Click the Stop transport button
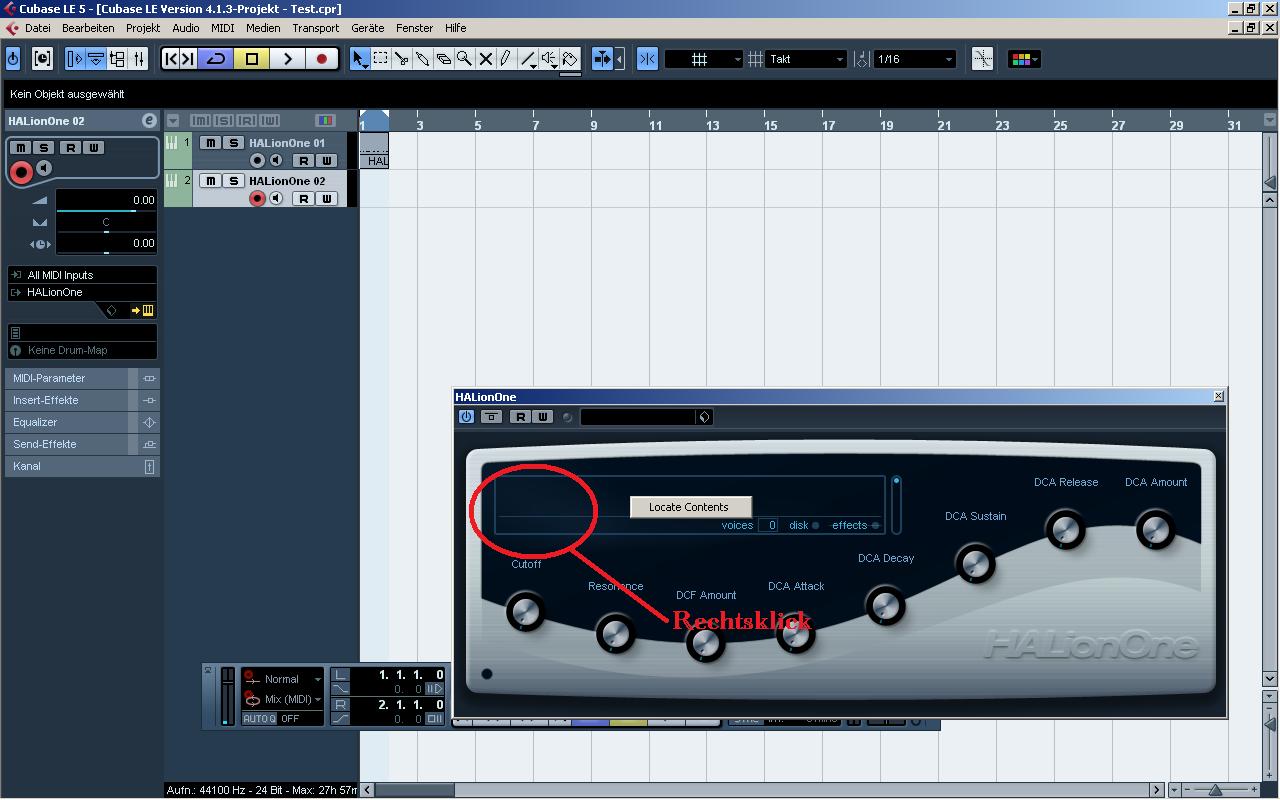This screenshot has height=800, width=1280. [x=252, y=59]
